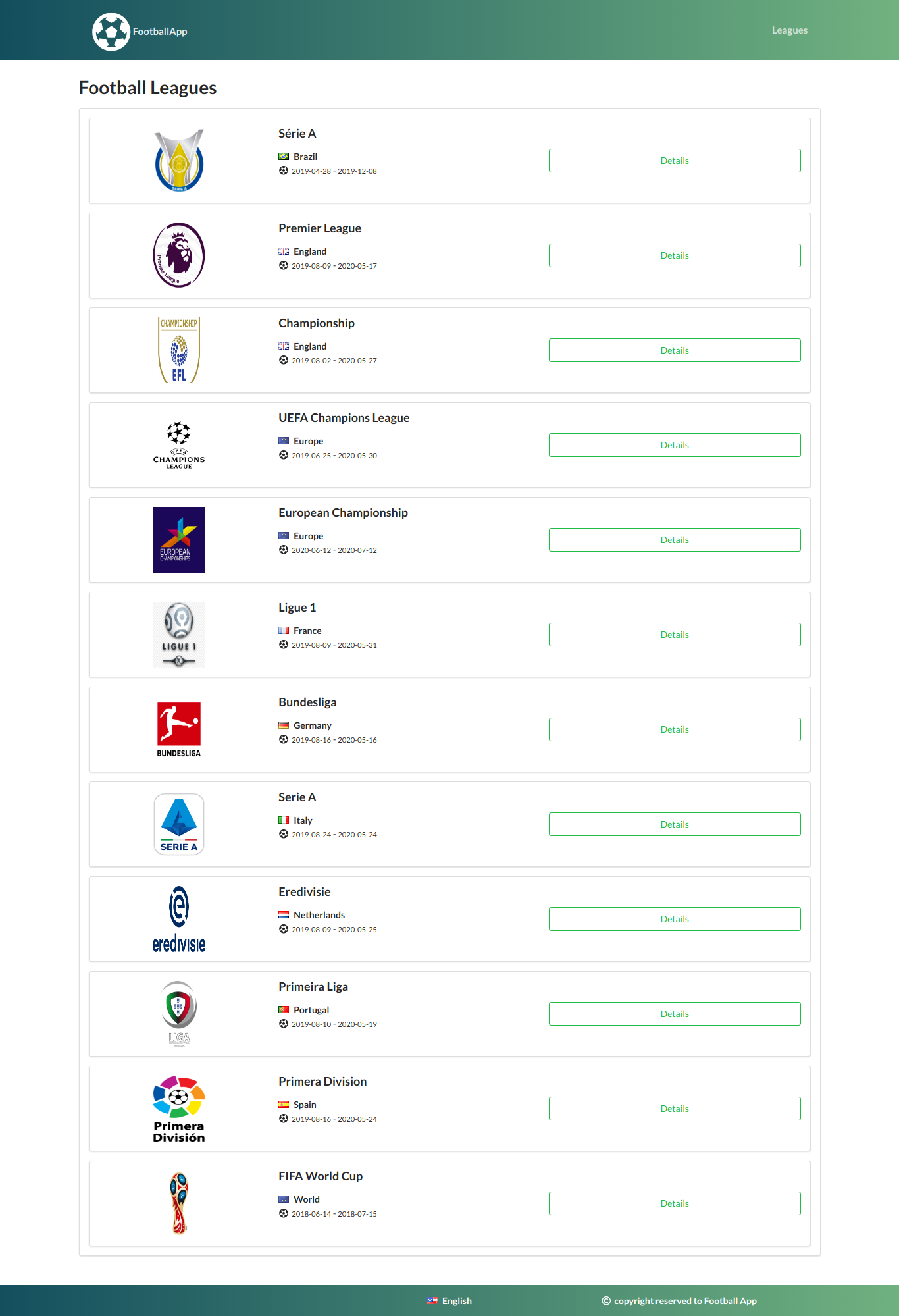The image size is (899, 1316).
Task: Open Details for FIFA World Cup
Action: pos(674,1203)
